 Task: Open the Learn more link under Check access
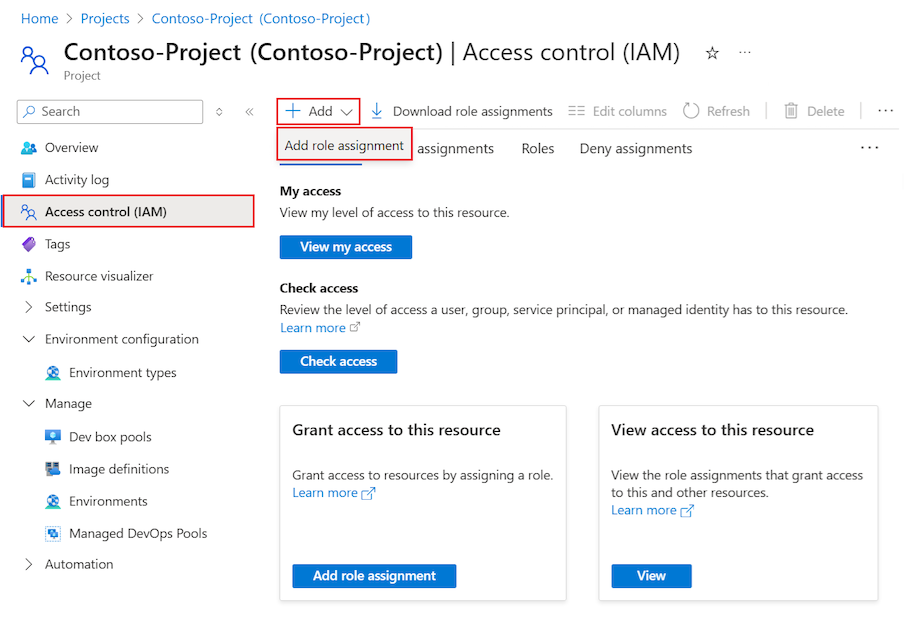tap(313, 327)
